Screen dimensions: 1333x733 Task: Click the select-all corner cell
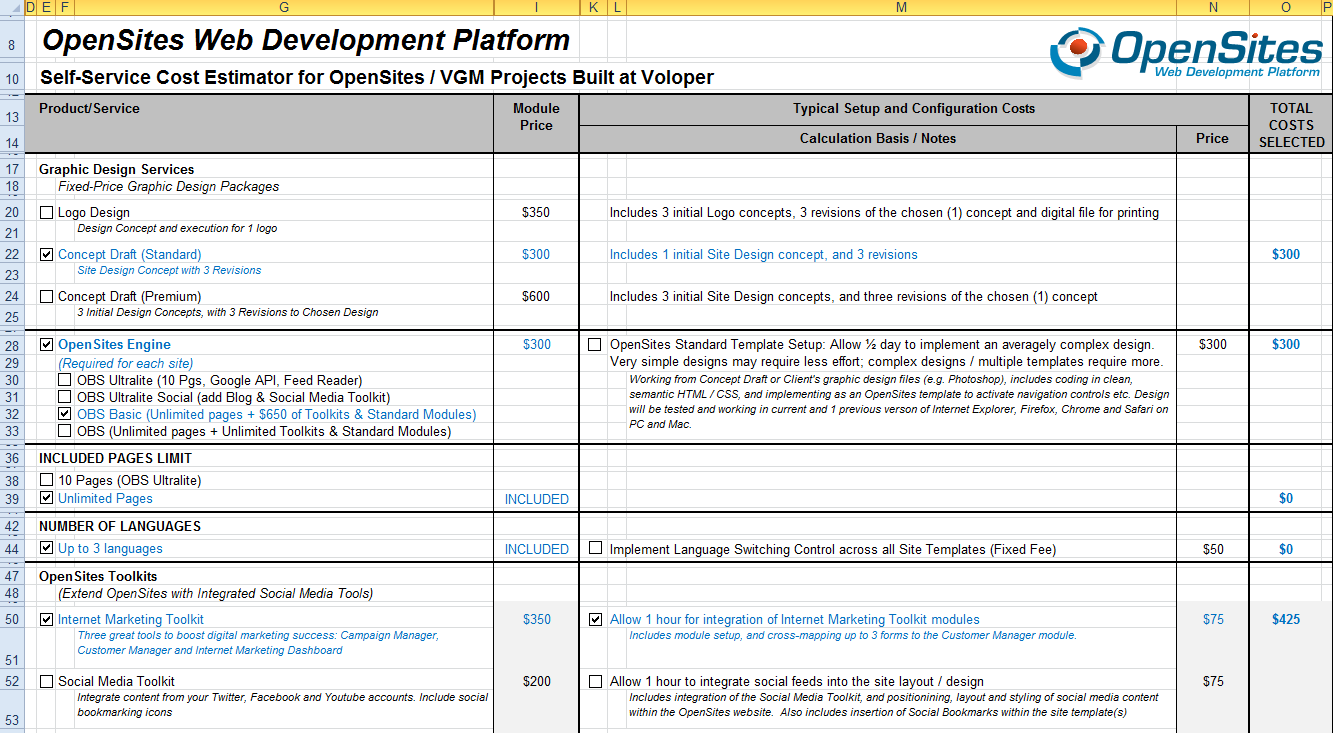click(x=12, y=7)
